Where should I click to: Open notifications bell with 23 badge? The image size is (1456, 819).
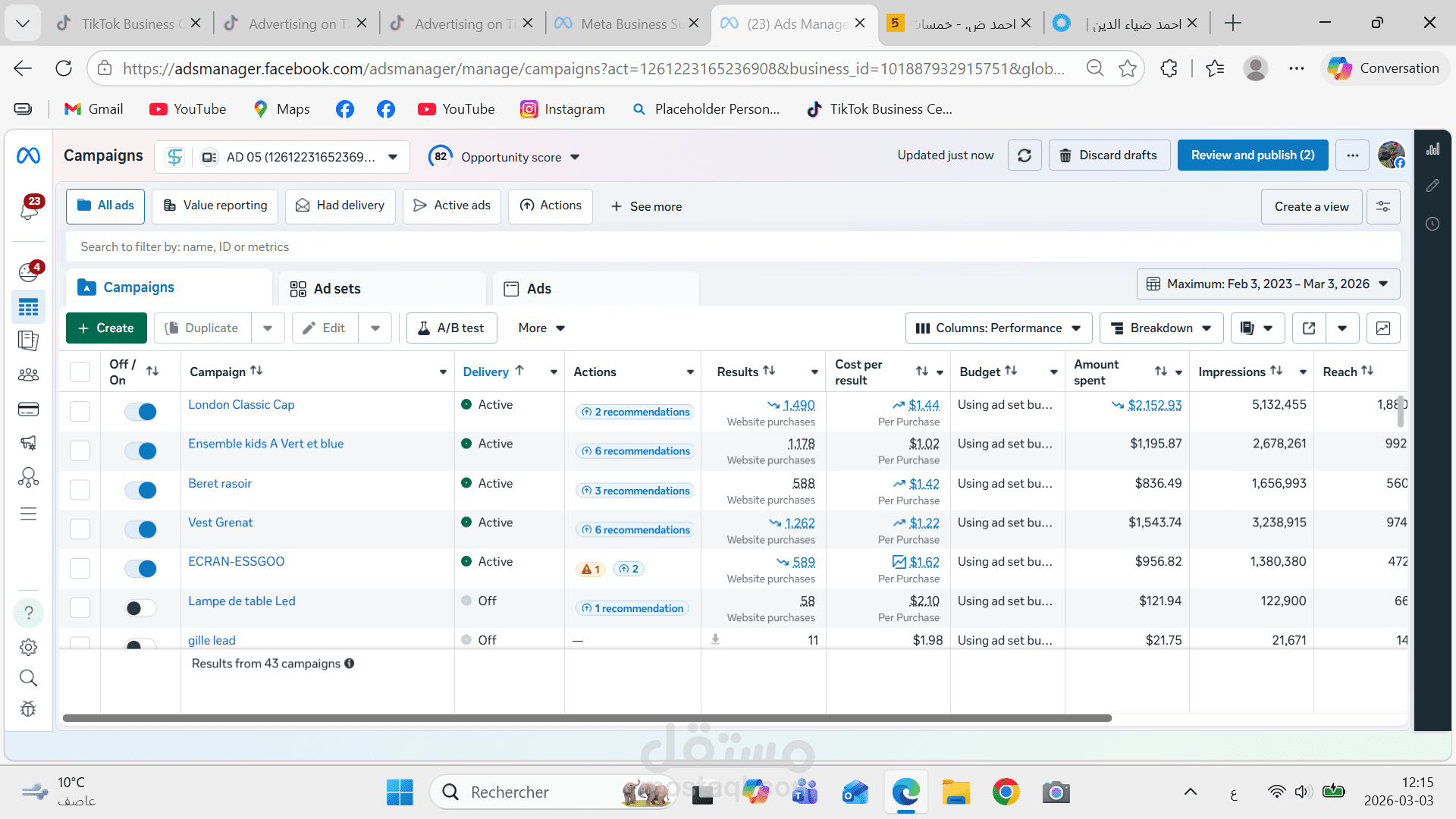click(x=29, y=209)
